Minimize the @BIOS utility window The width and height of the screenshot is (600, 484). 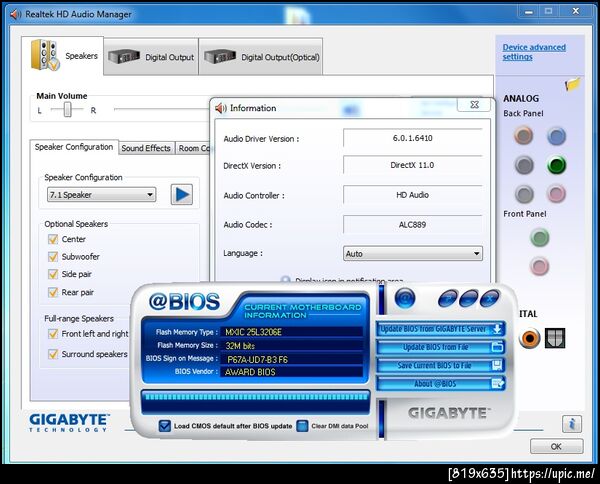469,298
